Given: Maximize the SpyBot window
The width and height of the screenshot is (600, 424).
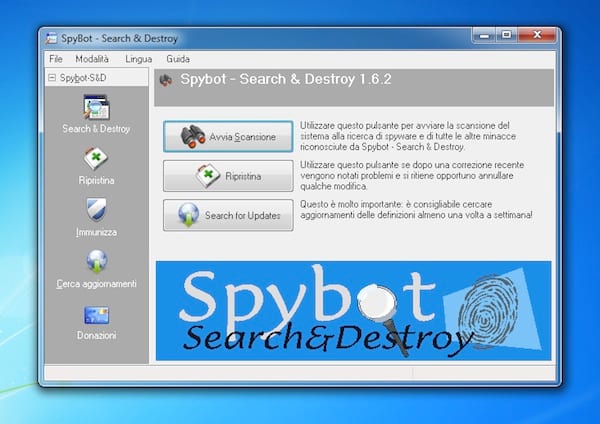Looking at the screenshot, I should [x=507, y=35].
